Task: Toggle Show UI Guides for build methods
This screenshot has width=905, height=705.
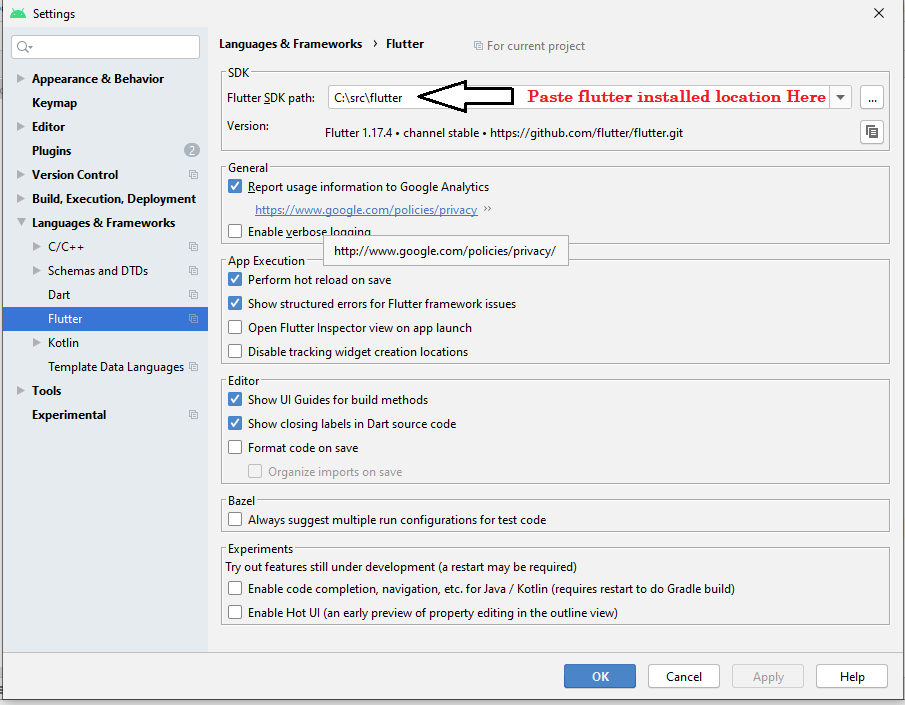Action: [235, 399]
